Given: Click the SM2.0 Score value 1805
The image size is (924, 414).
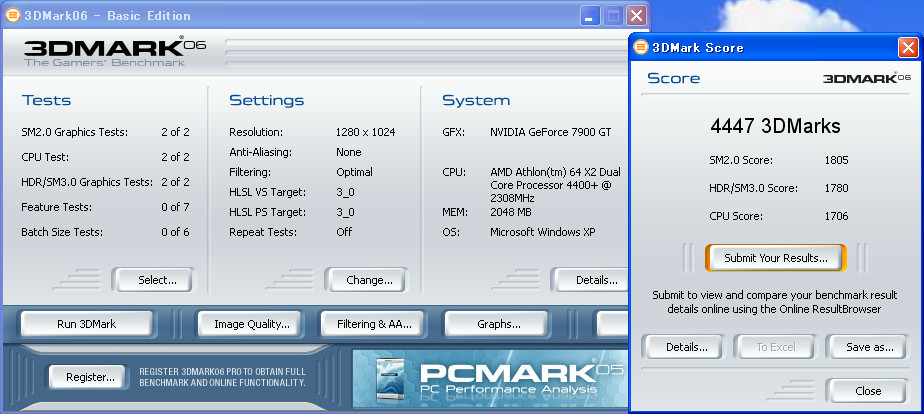Looking at the screenshot, I should (837, 160).
